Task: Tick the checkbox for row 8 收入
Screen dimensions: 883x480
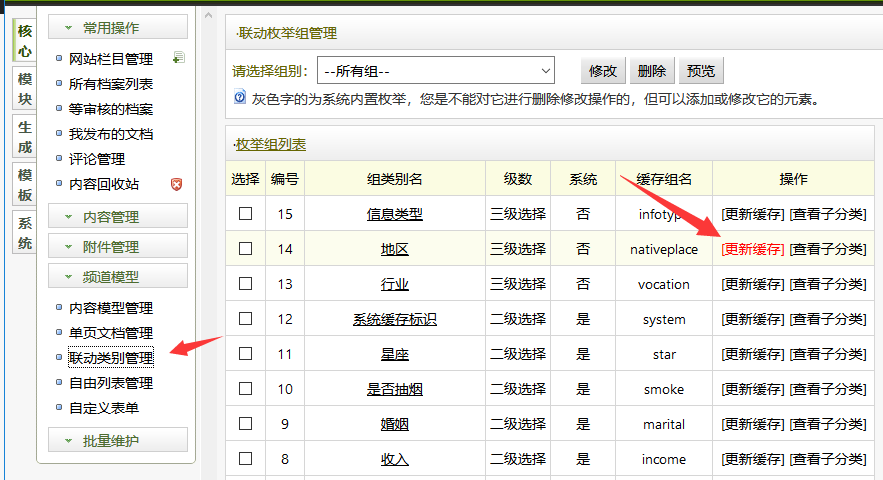Action: (x=246, y=459)
